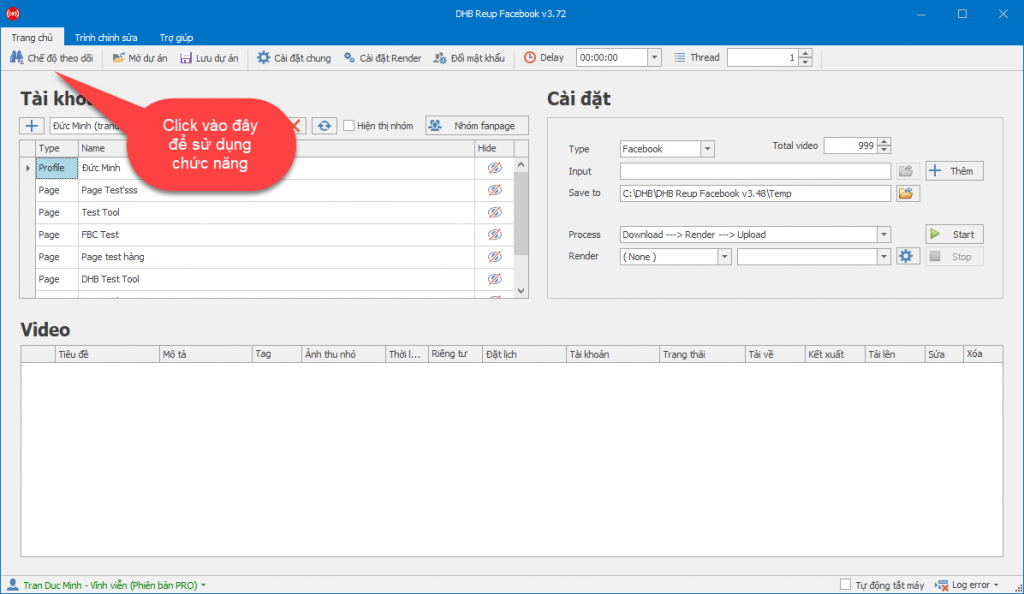Switch to the Trình chỉnh sửa tab
This screenshot has height=594, width=1024.
(106, 37)
